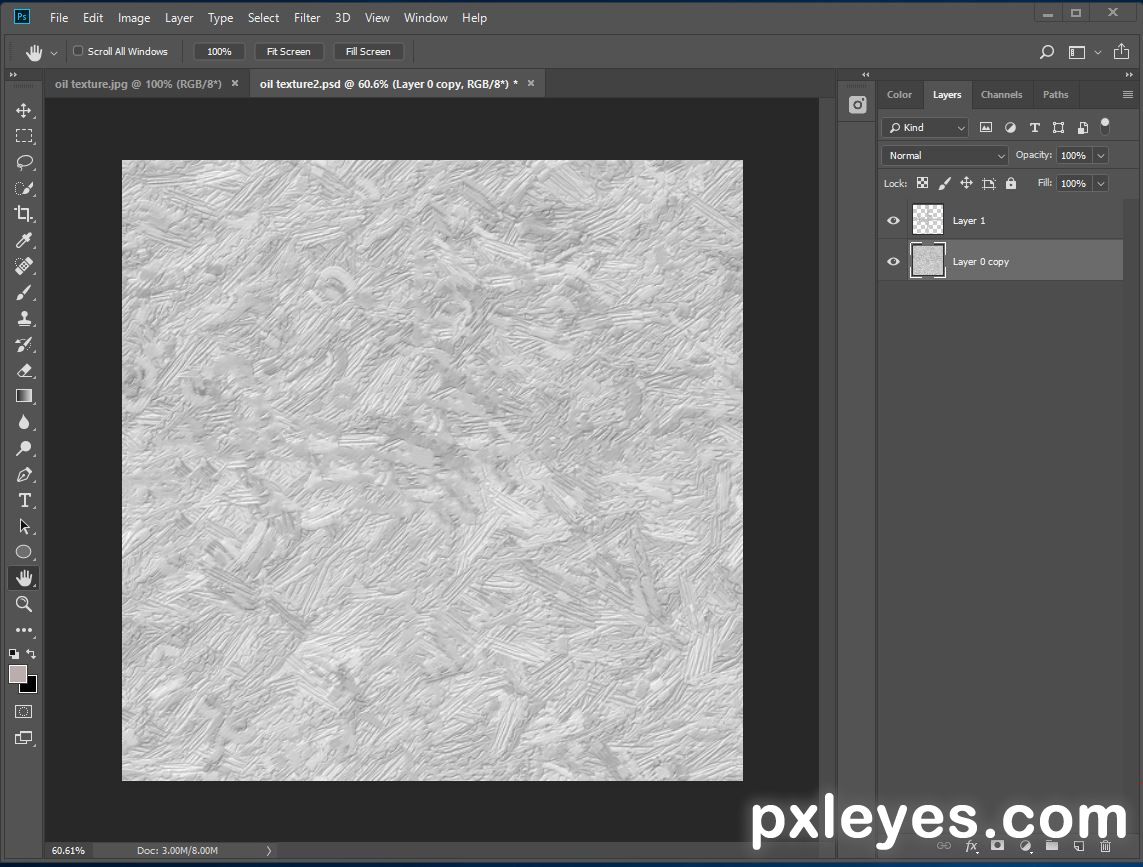This screenshot has width=1143, height=867.
Task: Switch to the Channels tab
Action: tap(1001, 94)
